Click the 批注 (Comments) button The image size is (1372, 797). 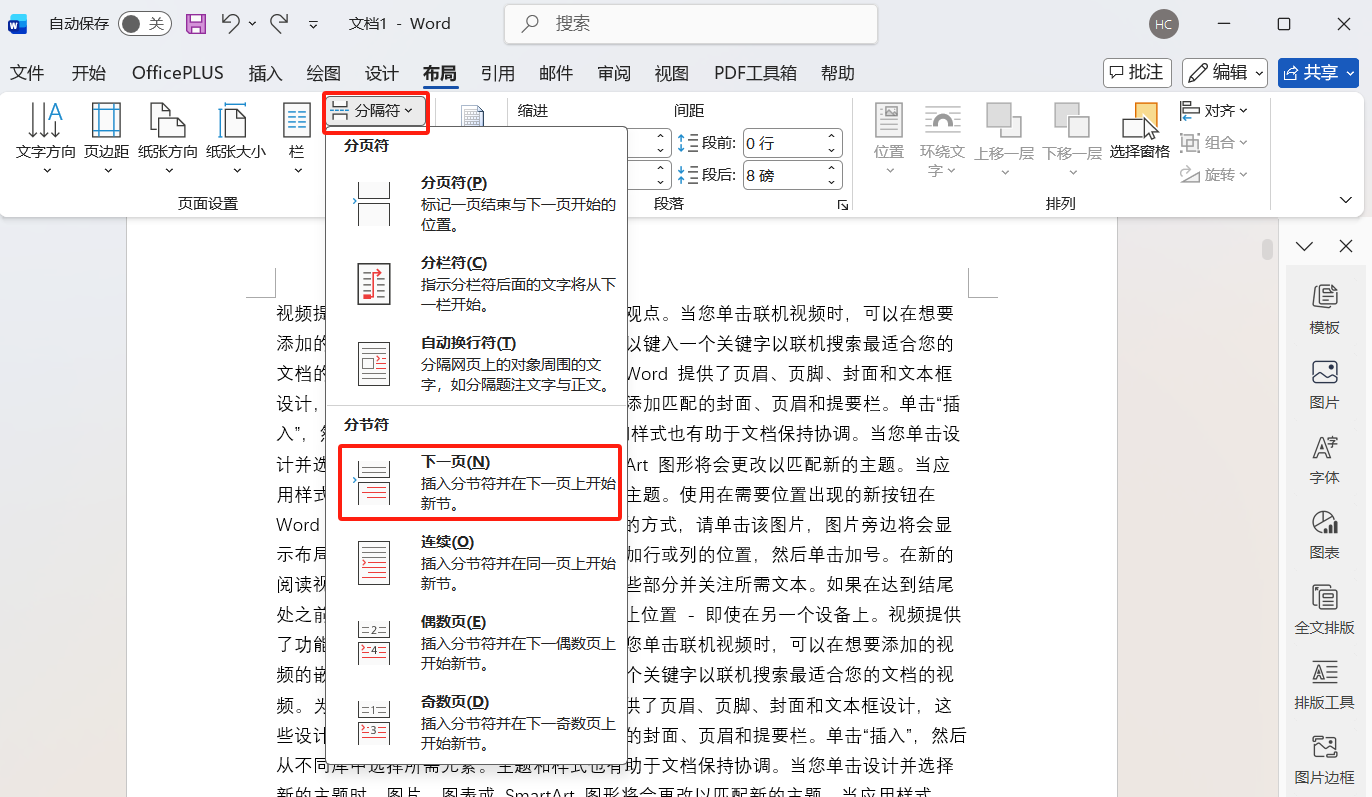pos(1136,72)
